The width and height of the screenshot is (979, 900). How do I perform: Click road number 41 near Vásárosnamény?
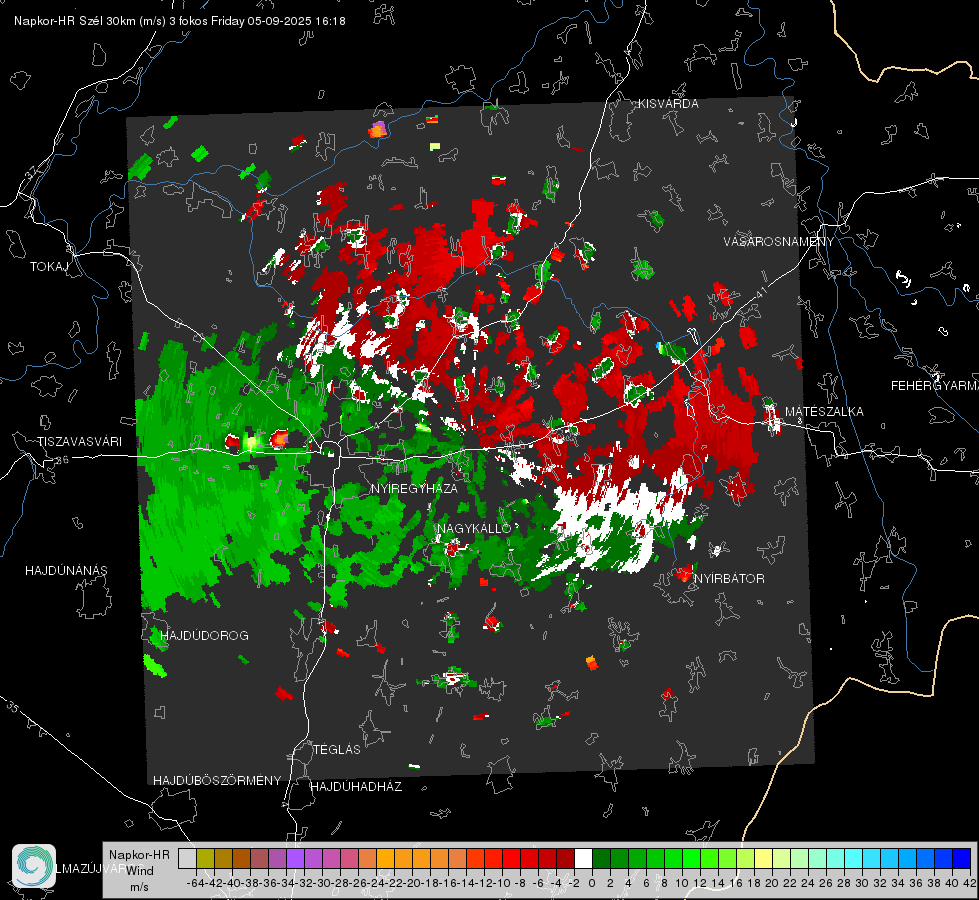coord(760,292)
